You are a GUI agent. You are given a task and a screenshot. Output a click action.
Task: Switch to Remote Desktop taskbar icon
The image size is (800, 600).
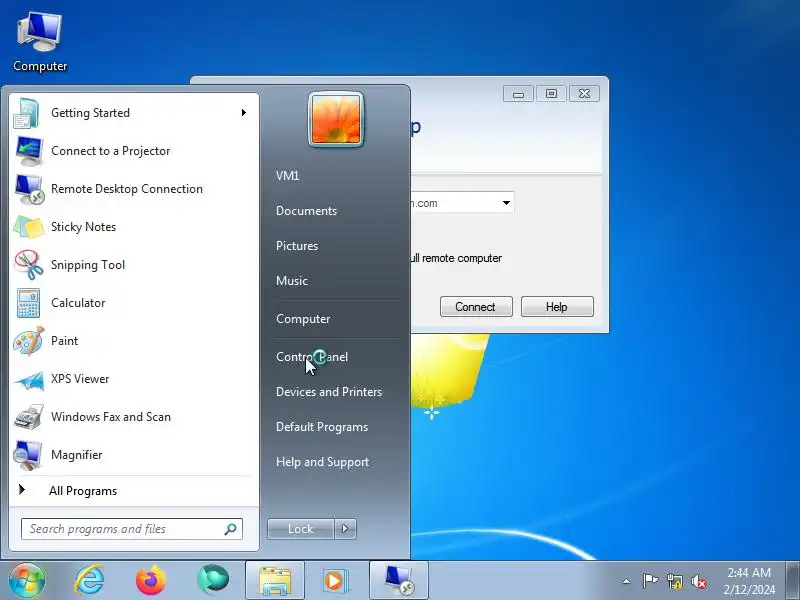click(398, 581)
